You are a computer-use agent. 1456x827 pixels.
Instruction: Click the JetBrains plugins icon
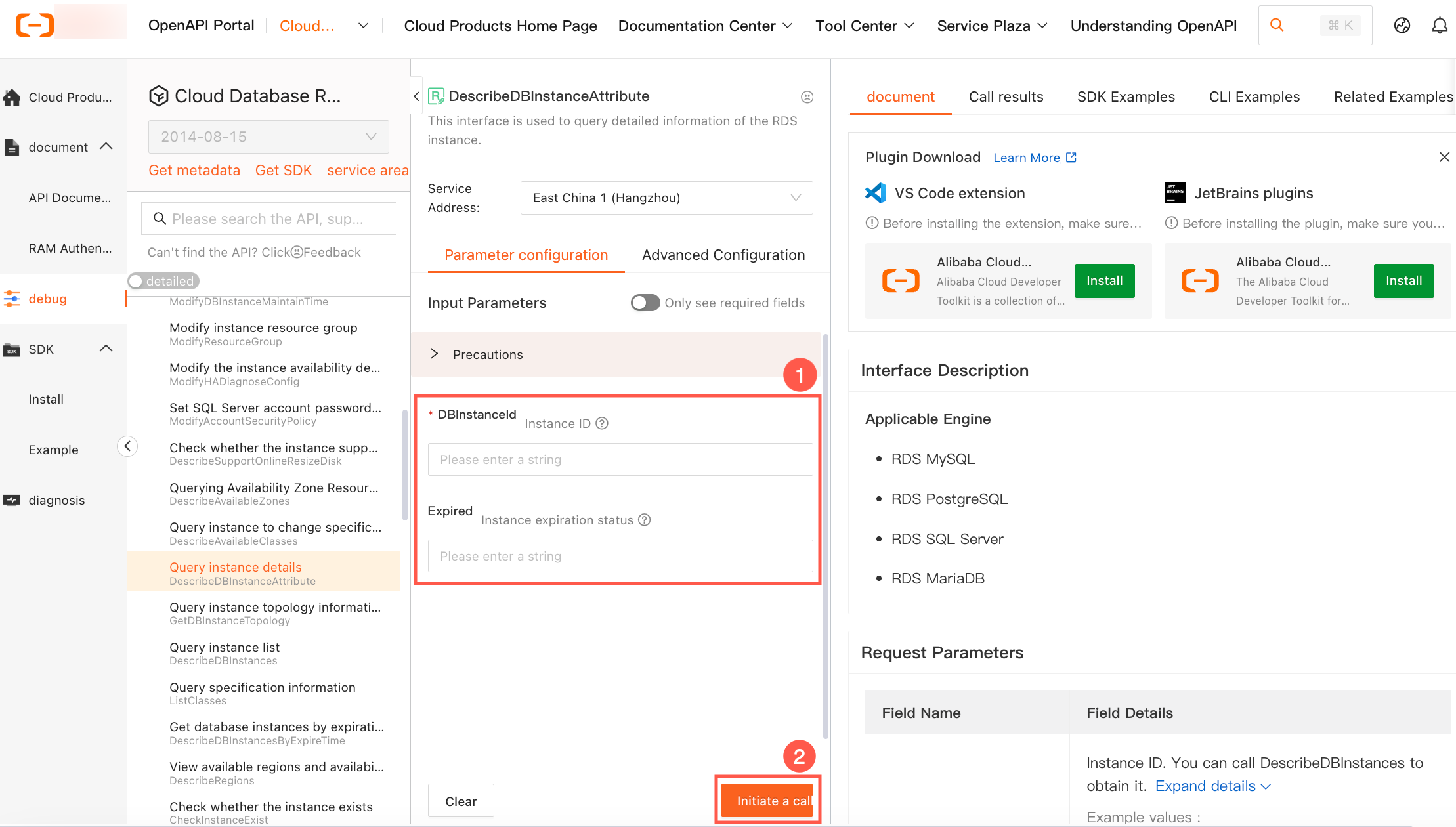(1175, 193)
